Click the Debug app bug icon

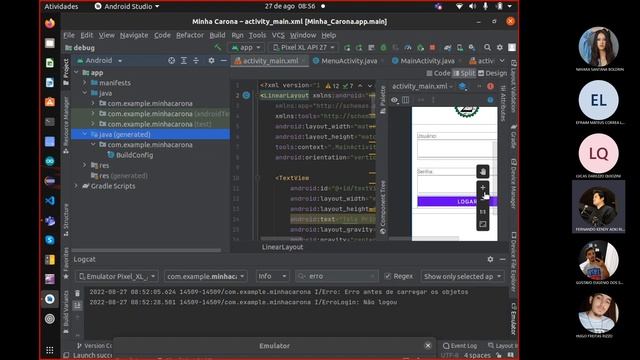tap(383, 48)
